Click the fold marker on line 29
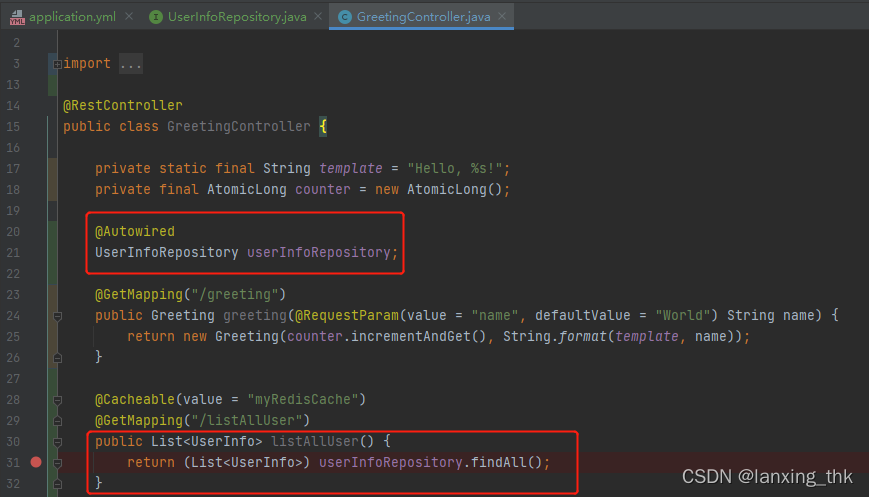The height and width of the screenshot is (497, 869). (x=57, y=421)
